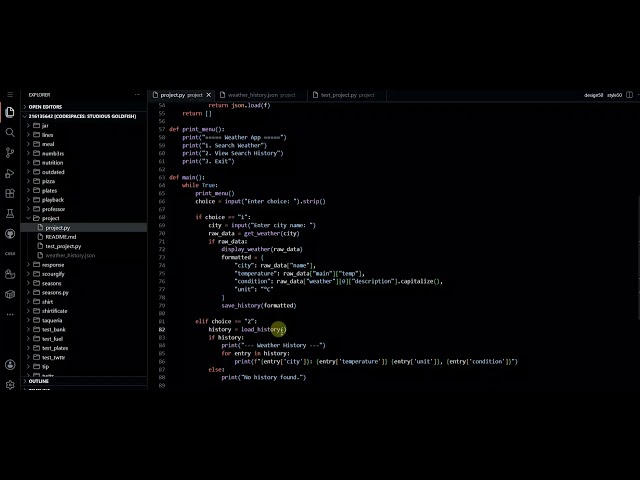Viewport: 640px width, 480px height.
Task: Place cursor on 'def main():' line
Action: coord(187,177)
